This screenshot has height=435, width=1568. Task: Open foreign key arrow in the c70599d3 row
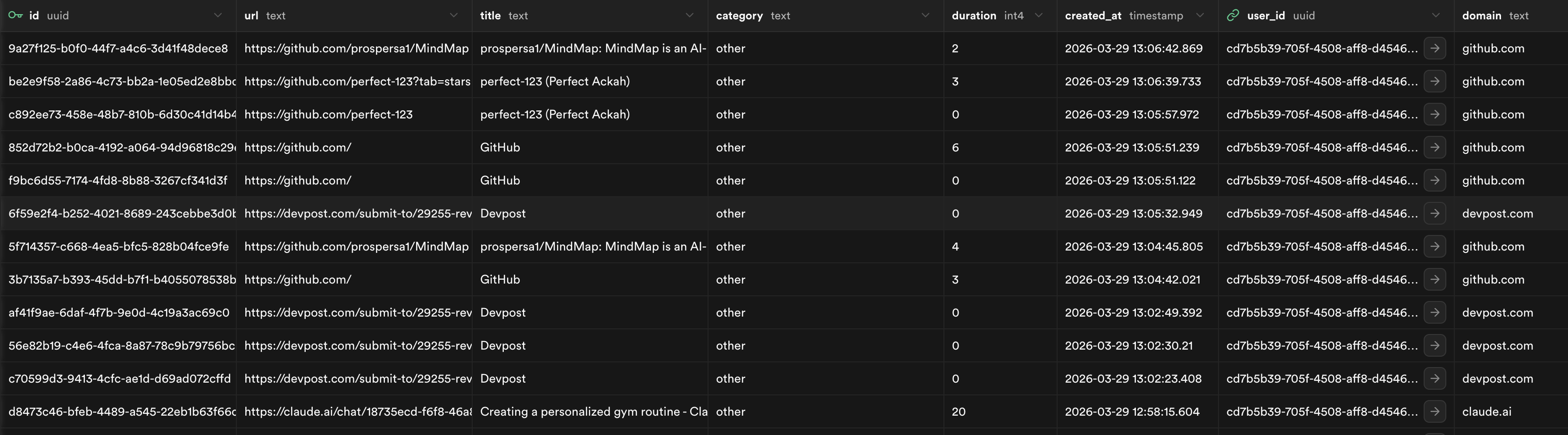[x=1435, y=378]
